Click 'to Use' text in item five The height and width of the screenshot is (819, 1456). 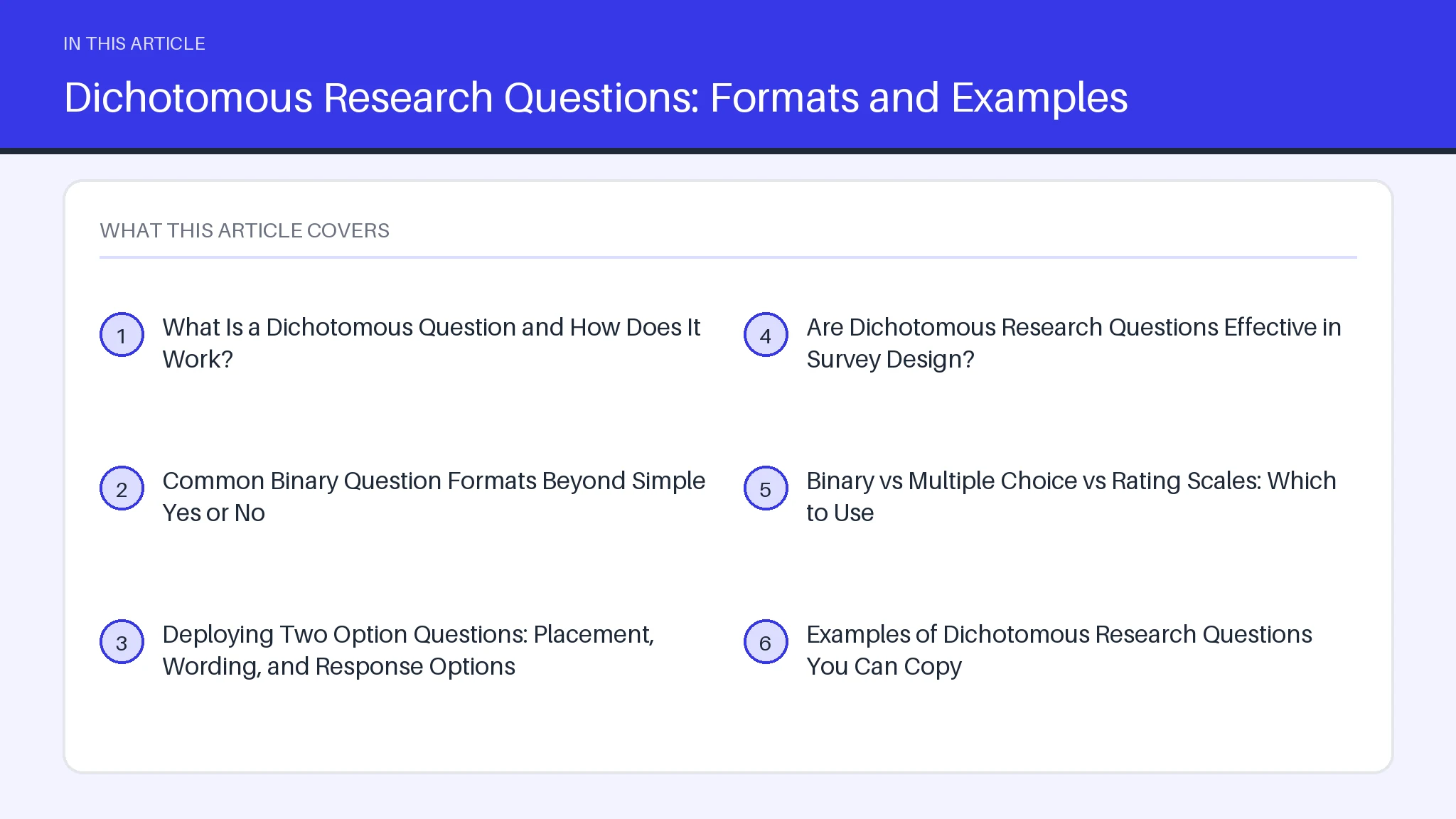point(840,513)
